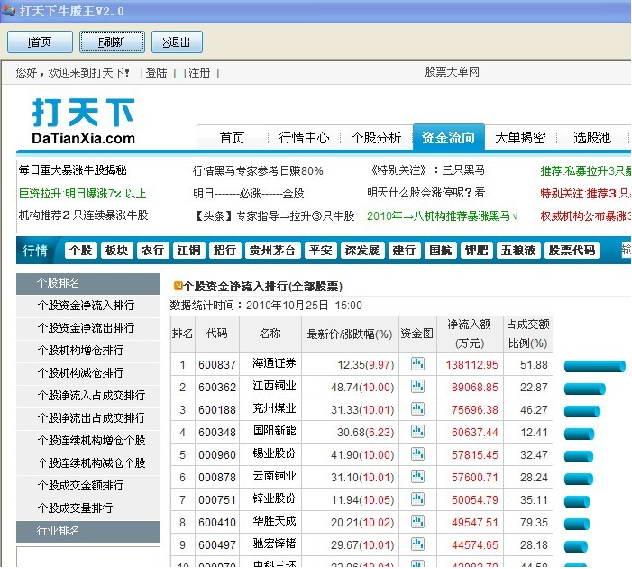This screenshot has width=632, height=569.
Task: Click net inflow value 138112.95
Action: pyautogui.click(x=472, y=365)
